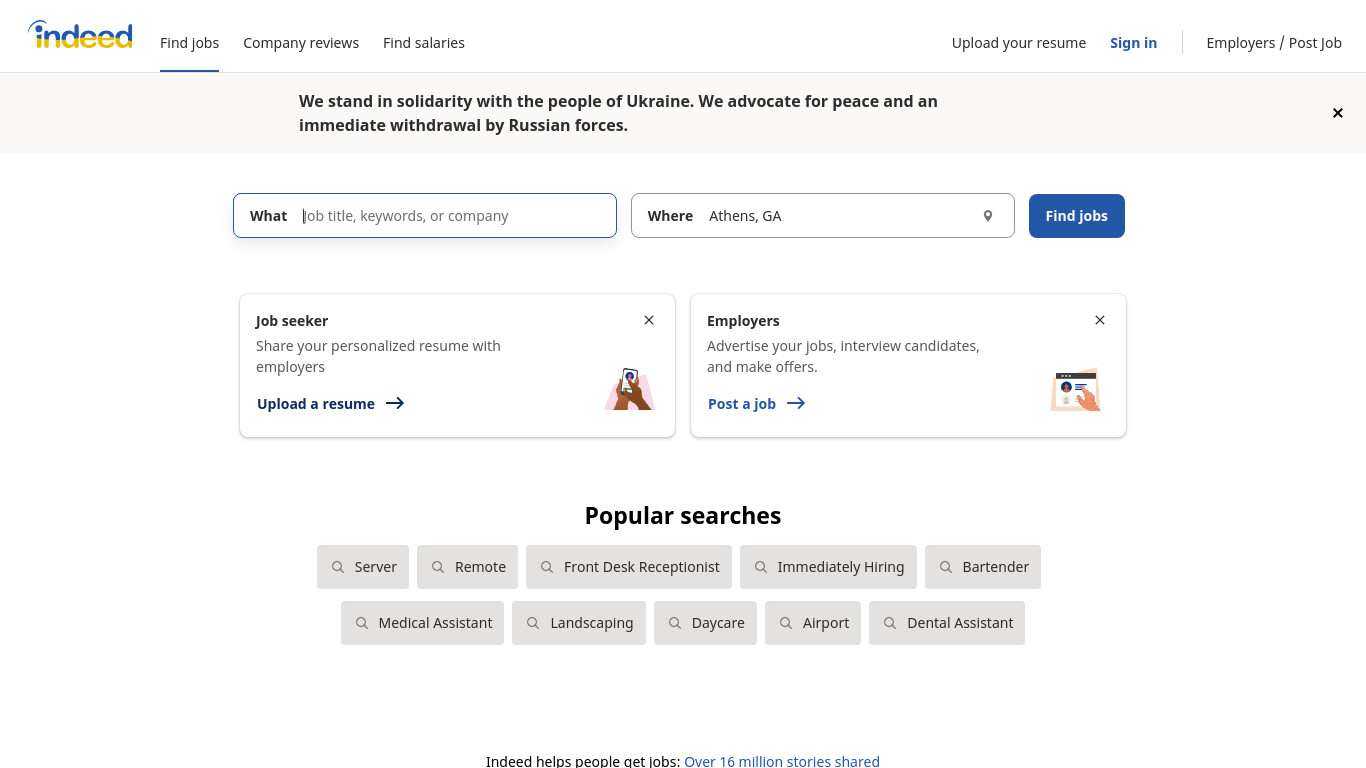Open the Find jobs tab
This screenshot has height=768, width=1366.
click(189, 43)
